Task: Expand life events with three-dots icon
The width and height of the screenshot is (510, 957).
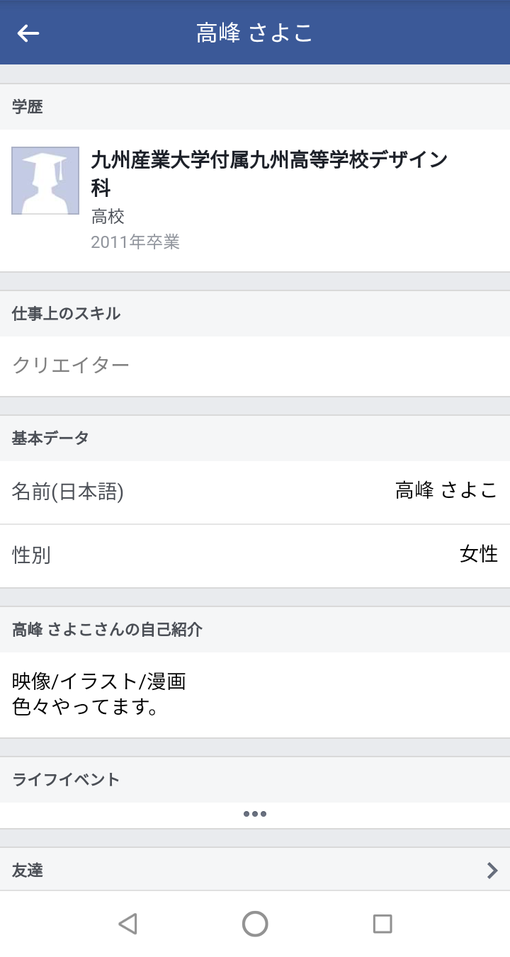Action: pos(255,814)
